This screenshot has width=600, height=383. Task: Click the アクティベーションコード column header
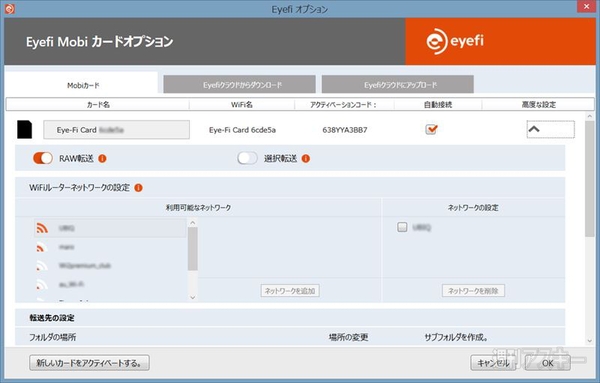pyautogui.click(x=344, y=104)
